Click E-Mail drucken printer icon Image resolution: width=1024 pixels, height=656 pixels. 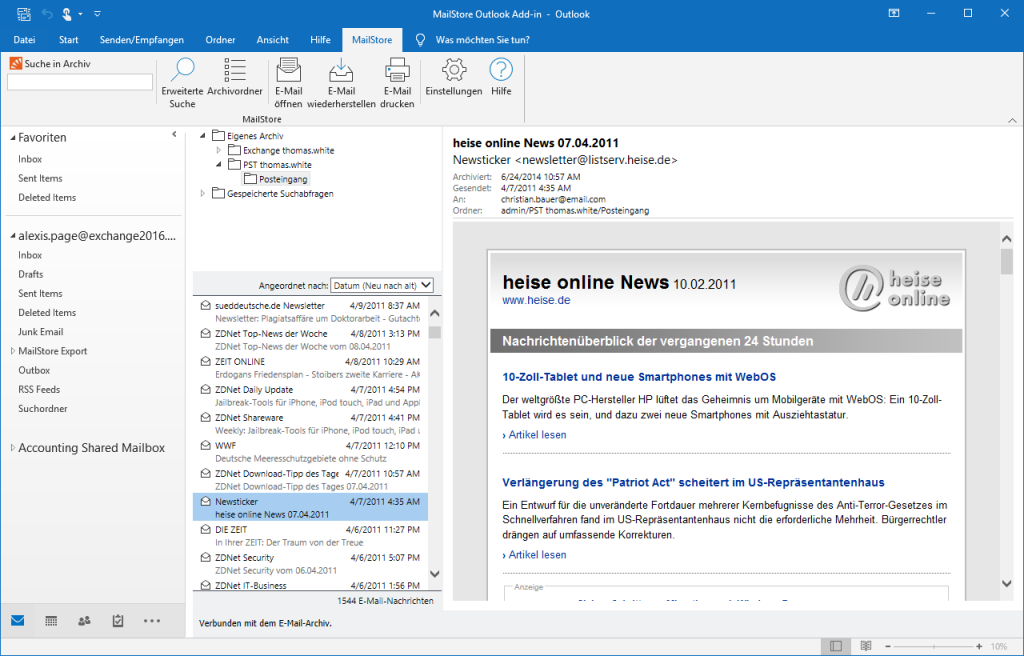pyautogui.click(x=397, y=71)
